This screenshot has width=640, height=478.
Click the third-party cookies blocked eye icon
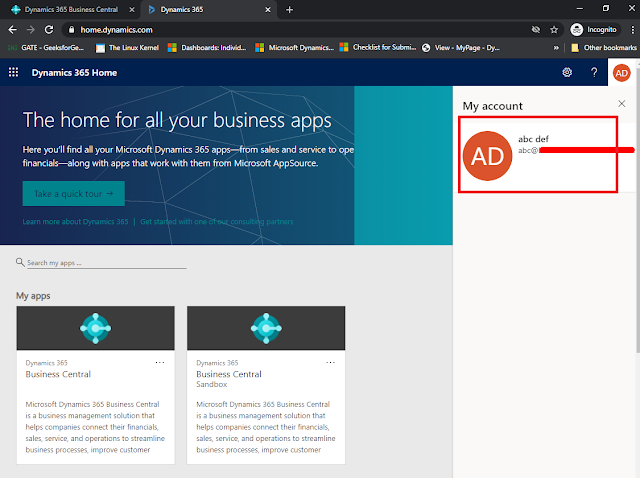[x=536, y=30]
